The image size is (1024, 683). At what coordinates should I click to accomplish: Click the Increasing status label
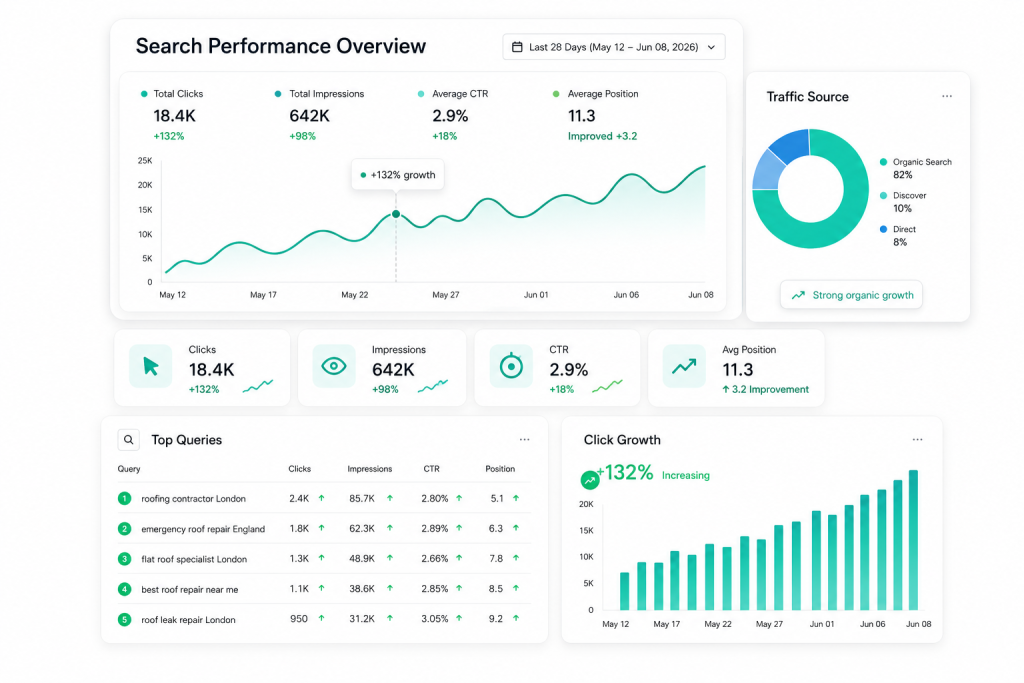pyautogui.click(x=686, y=475)
